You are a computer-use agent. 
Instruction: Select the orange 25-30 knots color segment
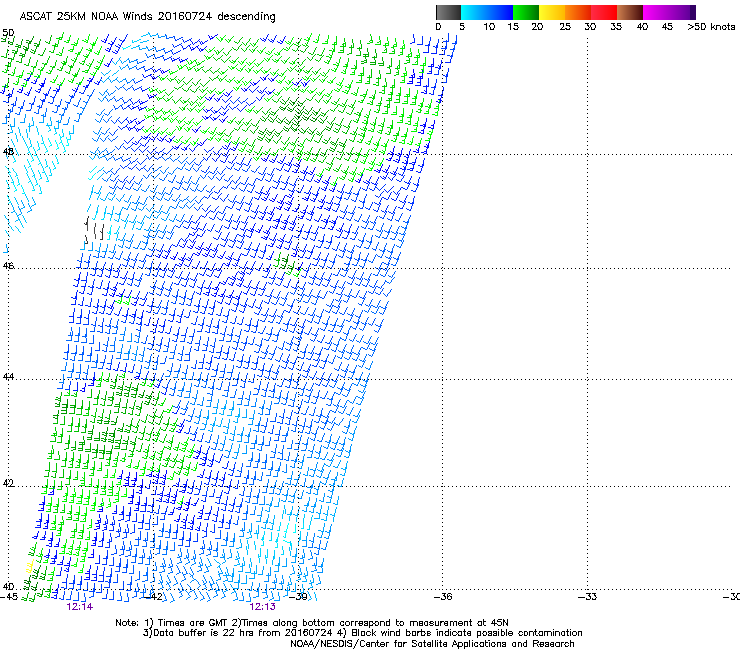click(578, 12)
